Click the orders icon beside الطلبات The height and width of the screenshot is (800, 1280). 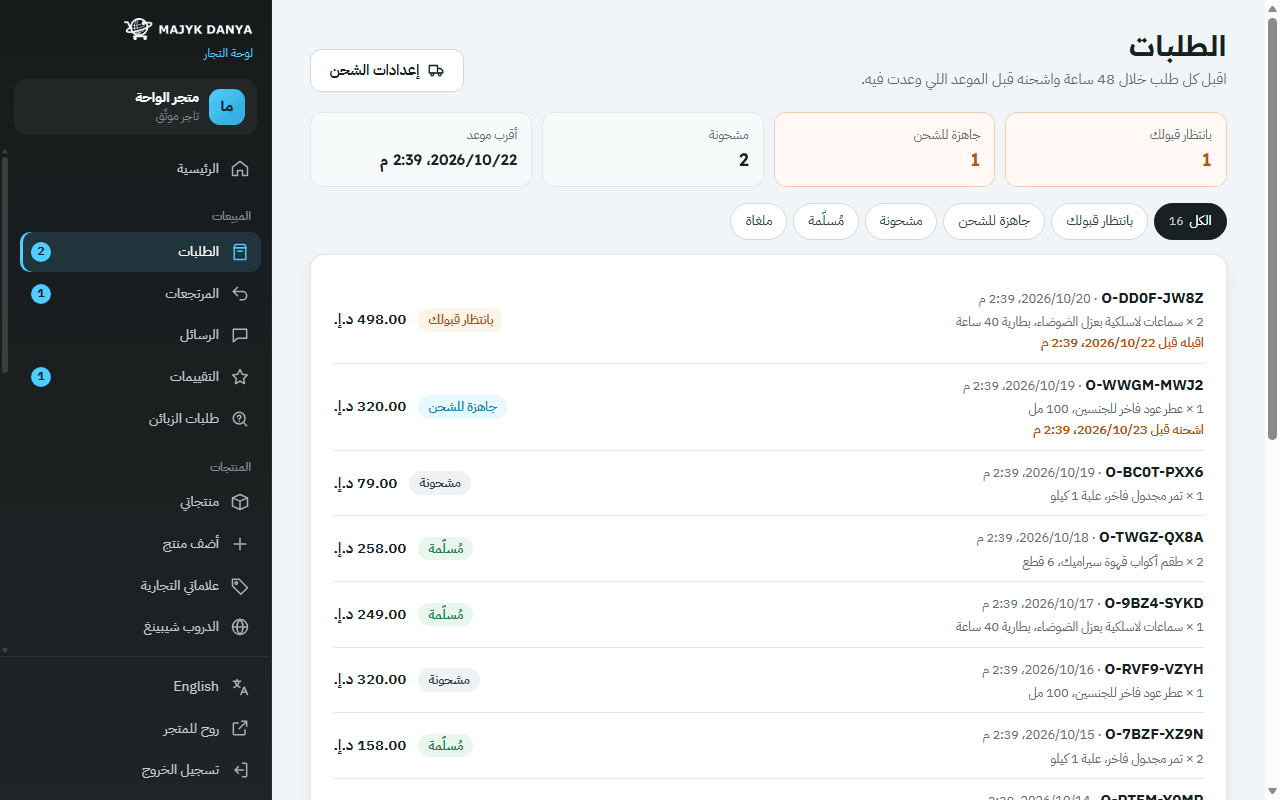[240, 252]
